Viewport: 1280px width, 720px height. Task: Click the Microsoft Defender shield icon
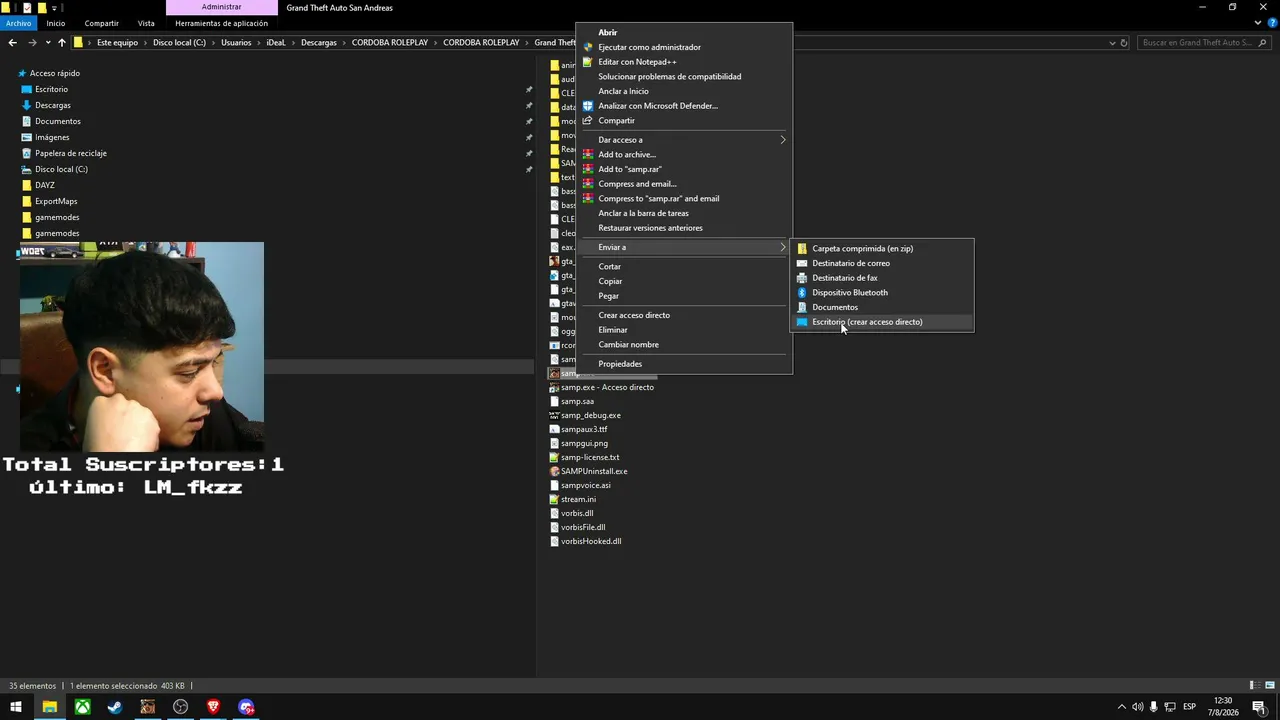pos(588,106)
